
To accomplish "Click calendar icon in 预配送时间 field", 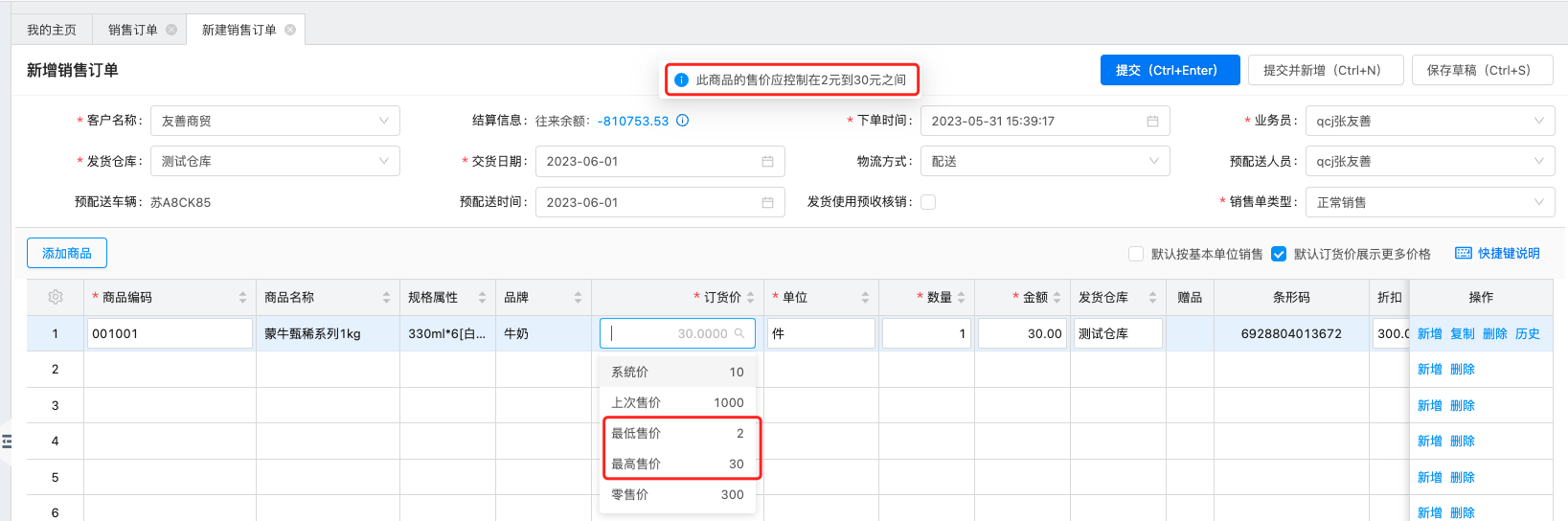I will (x=767, y=203).
